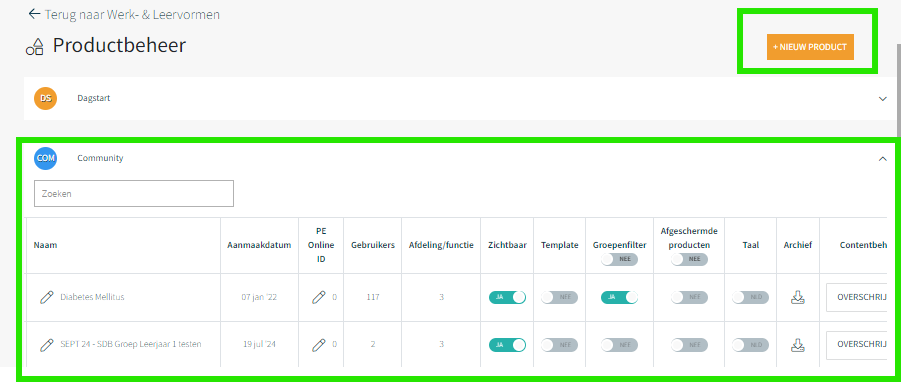Switch Taal toggle for SEPT '24 product
Screen dimensions: 902x382
pos(750,345)
